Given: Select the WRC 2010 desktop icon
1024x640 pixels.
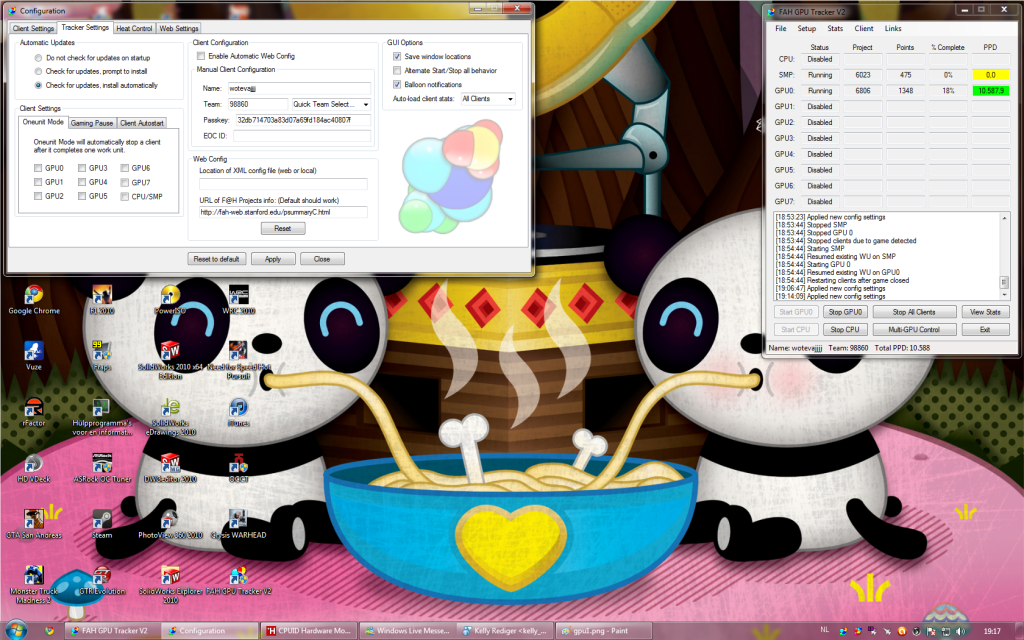Looking at the screenshot, I should pos(238,300).
